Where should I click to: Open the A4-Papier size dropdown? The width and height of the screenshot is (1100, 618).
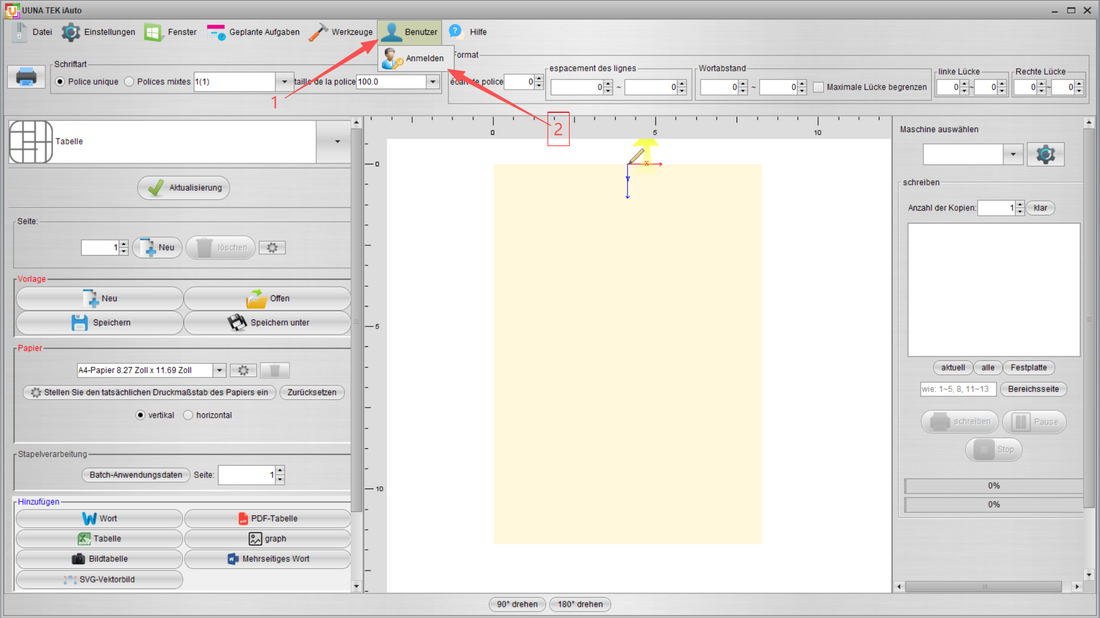(x=220, y=370)
